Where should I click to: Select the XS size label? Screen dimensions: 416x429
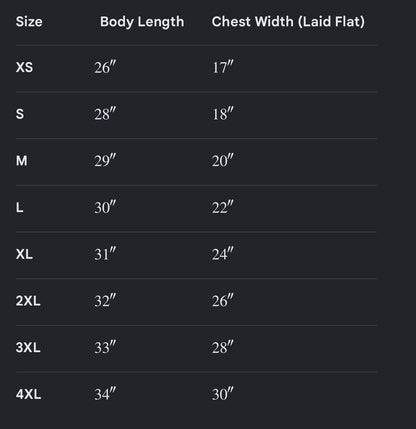tap(24, 67)
